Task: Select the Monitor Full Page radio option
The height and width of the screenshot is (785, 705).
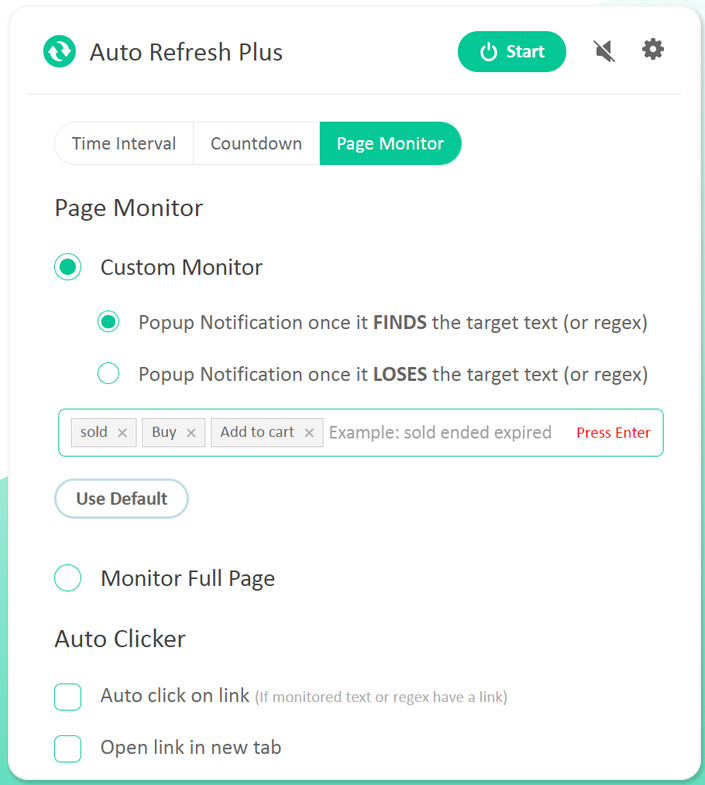Action: (68, 578)
